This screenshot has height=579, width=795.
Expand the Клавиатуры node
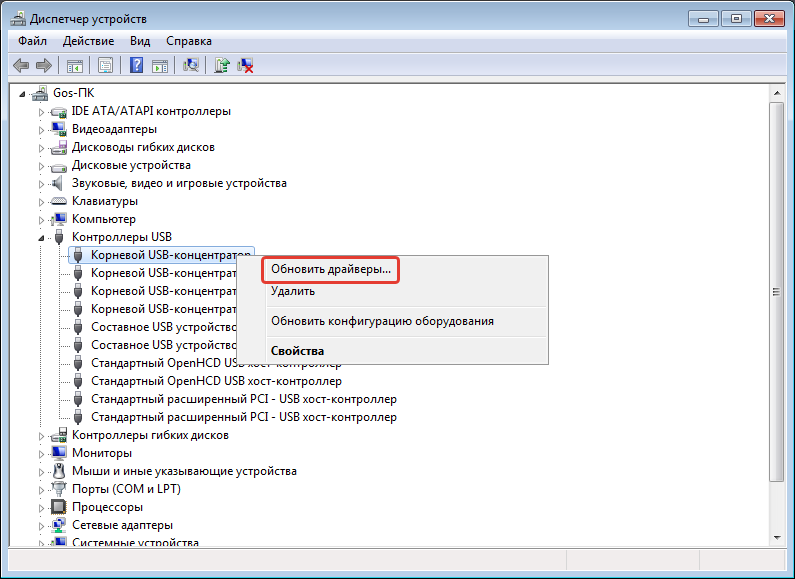pyautogui.click(x=42, y=202)
